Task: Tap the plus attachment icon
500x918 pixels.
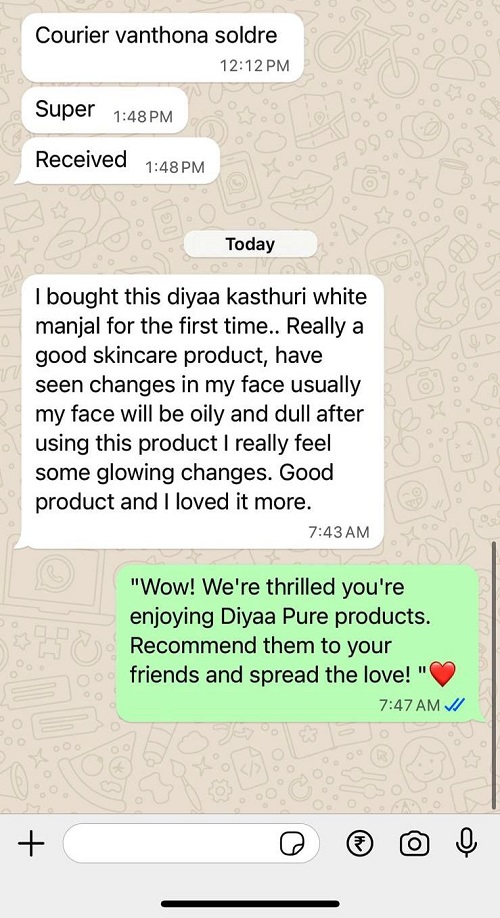Action: tap(31, 844)
